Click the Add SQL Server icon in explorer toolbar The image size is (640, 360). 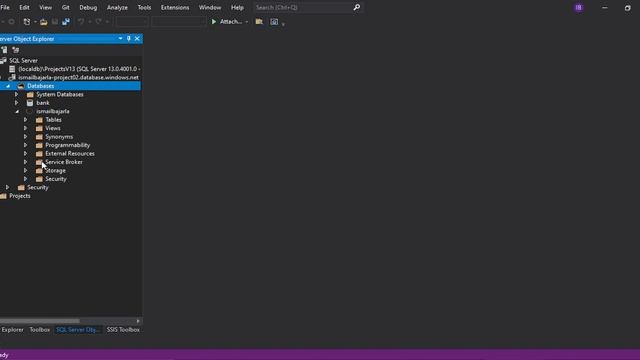coord(4,50)
